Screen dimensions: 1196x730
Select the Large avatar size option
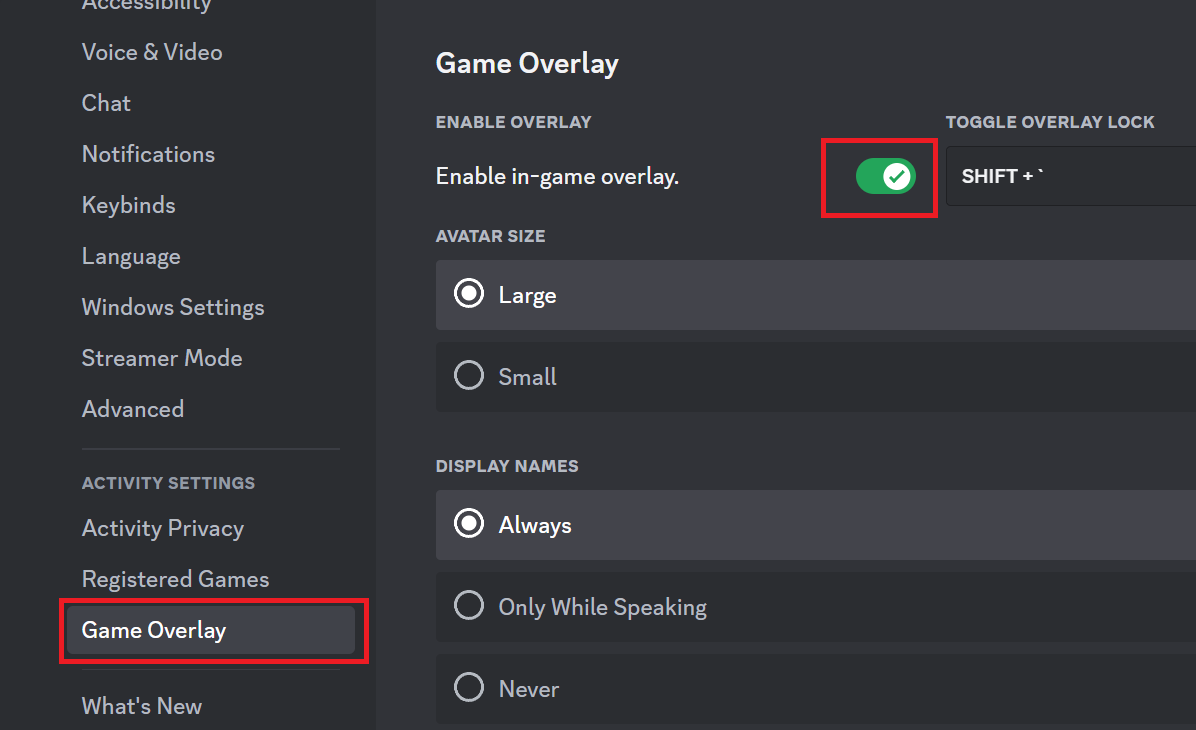click(x=469, y=295)
